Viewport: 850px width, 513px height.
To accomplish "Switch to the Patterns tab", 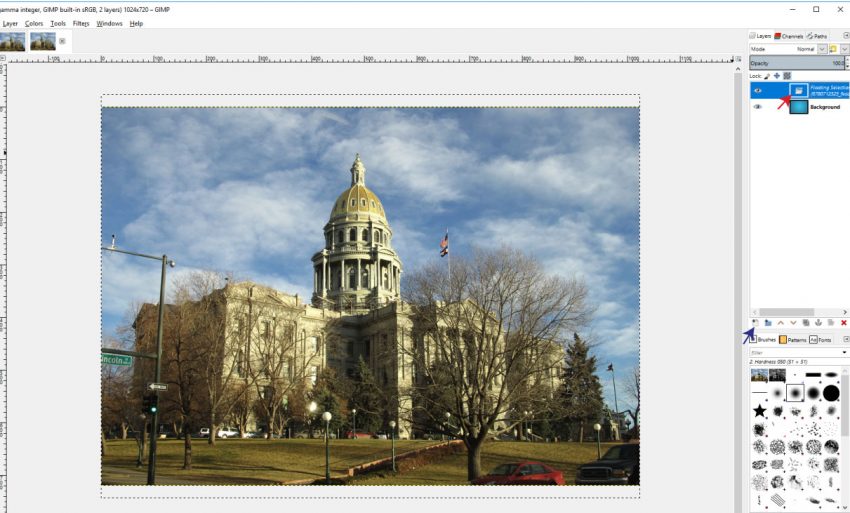I will point(793,339).
